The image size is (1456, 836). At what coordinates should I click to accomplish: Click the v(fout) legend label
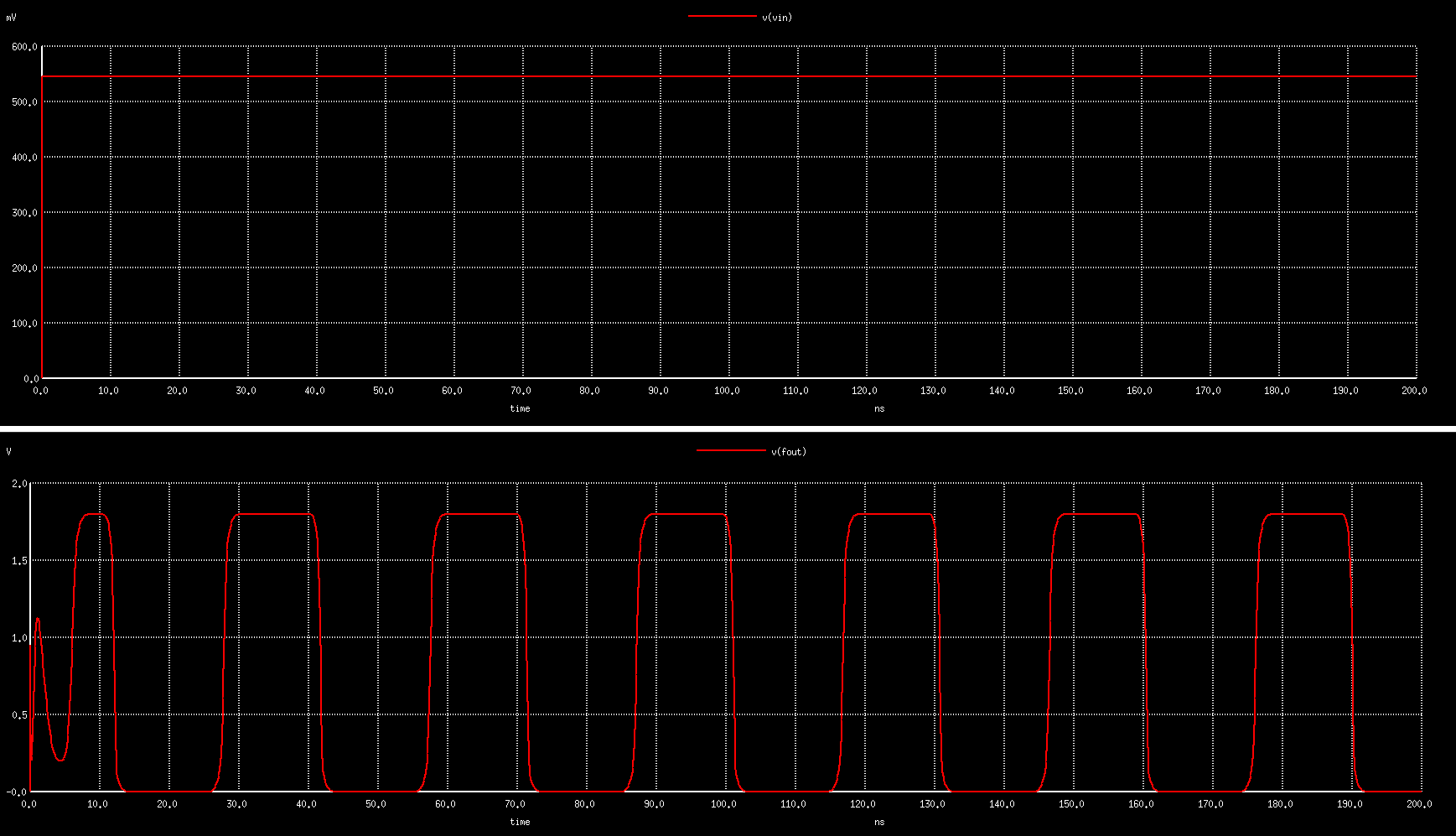pos(789,452)
